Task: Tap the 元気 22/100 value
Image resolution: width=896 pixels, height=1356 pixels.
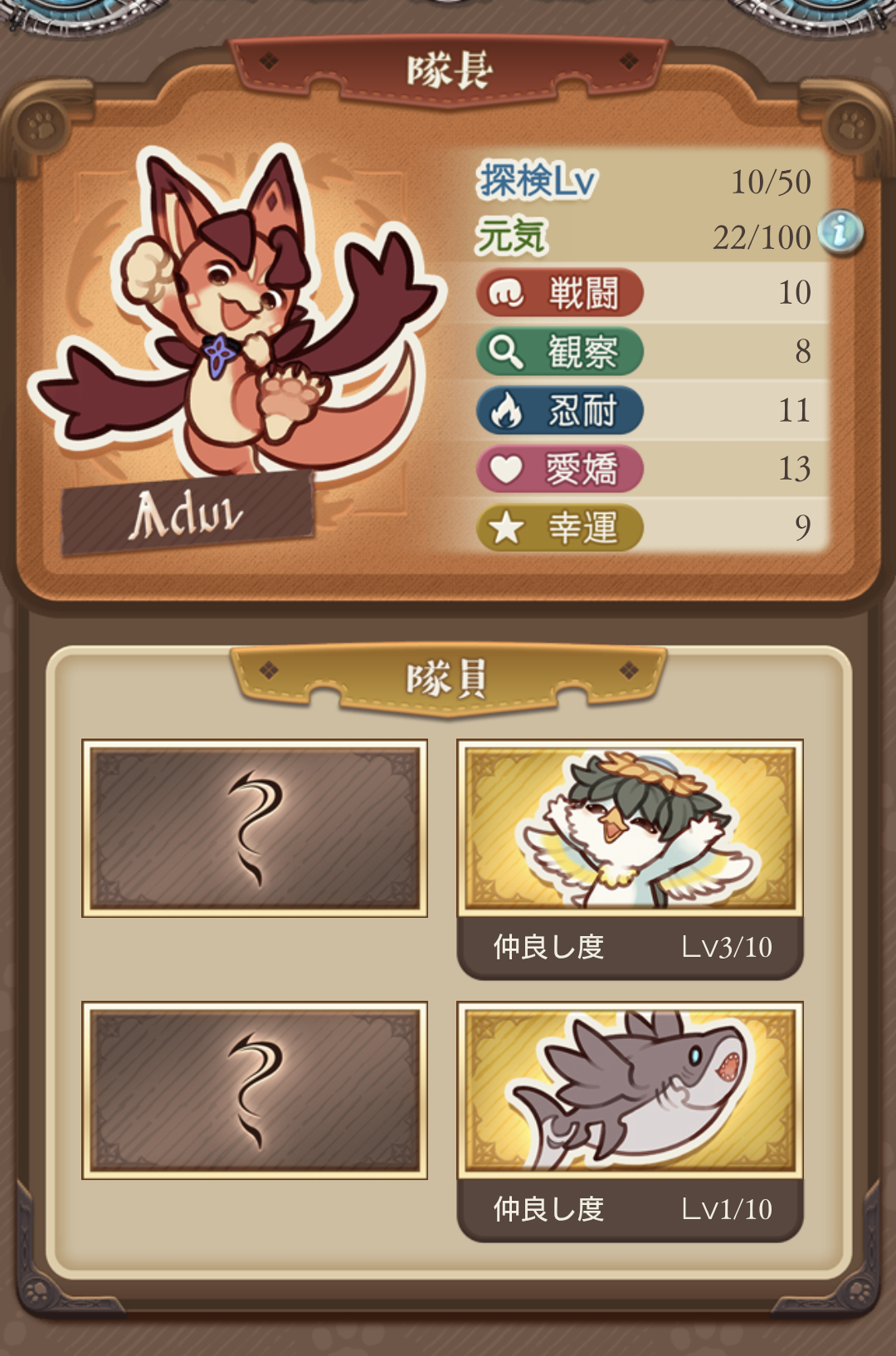Action: (762, 237)
